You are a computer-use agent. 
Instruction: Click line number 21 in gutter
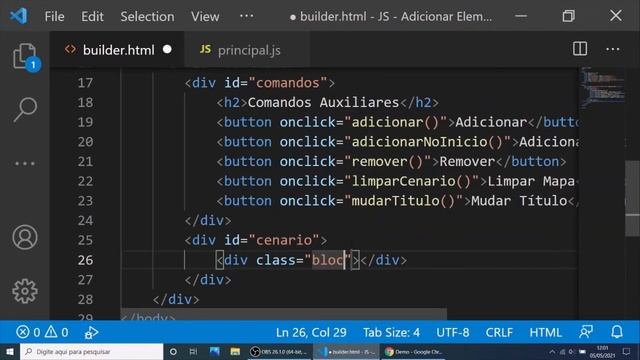point(85,162)
